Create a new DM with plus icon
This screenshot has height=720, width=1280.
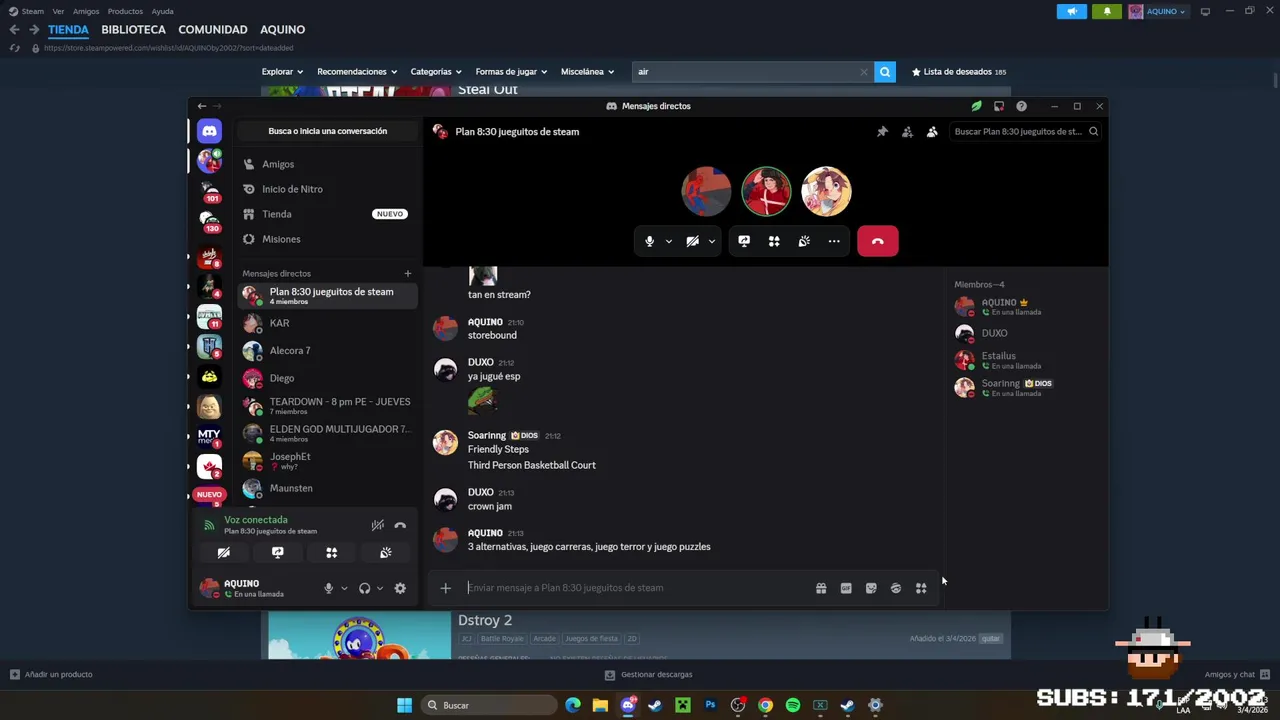coord(407,273)
